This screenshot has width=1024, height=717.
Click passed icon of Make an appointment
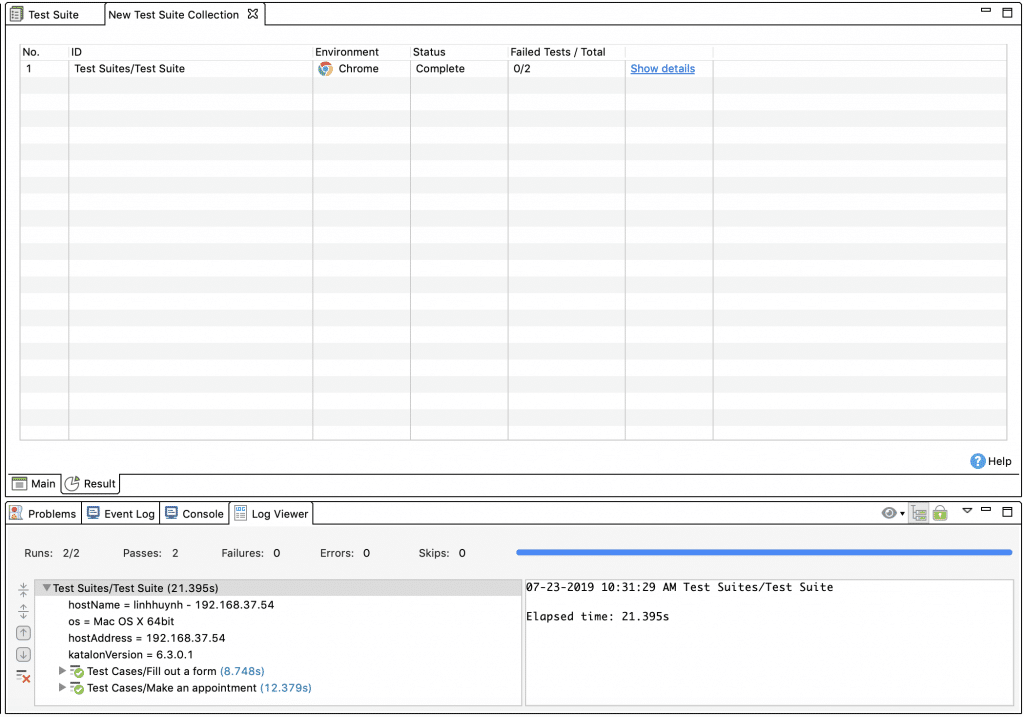click(77, 688)
